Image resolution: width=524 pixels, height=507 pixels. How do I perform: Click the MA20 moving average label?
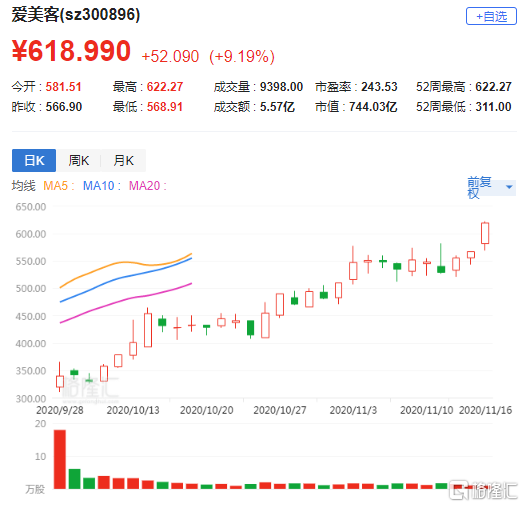(147, 186)
